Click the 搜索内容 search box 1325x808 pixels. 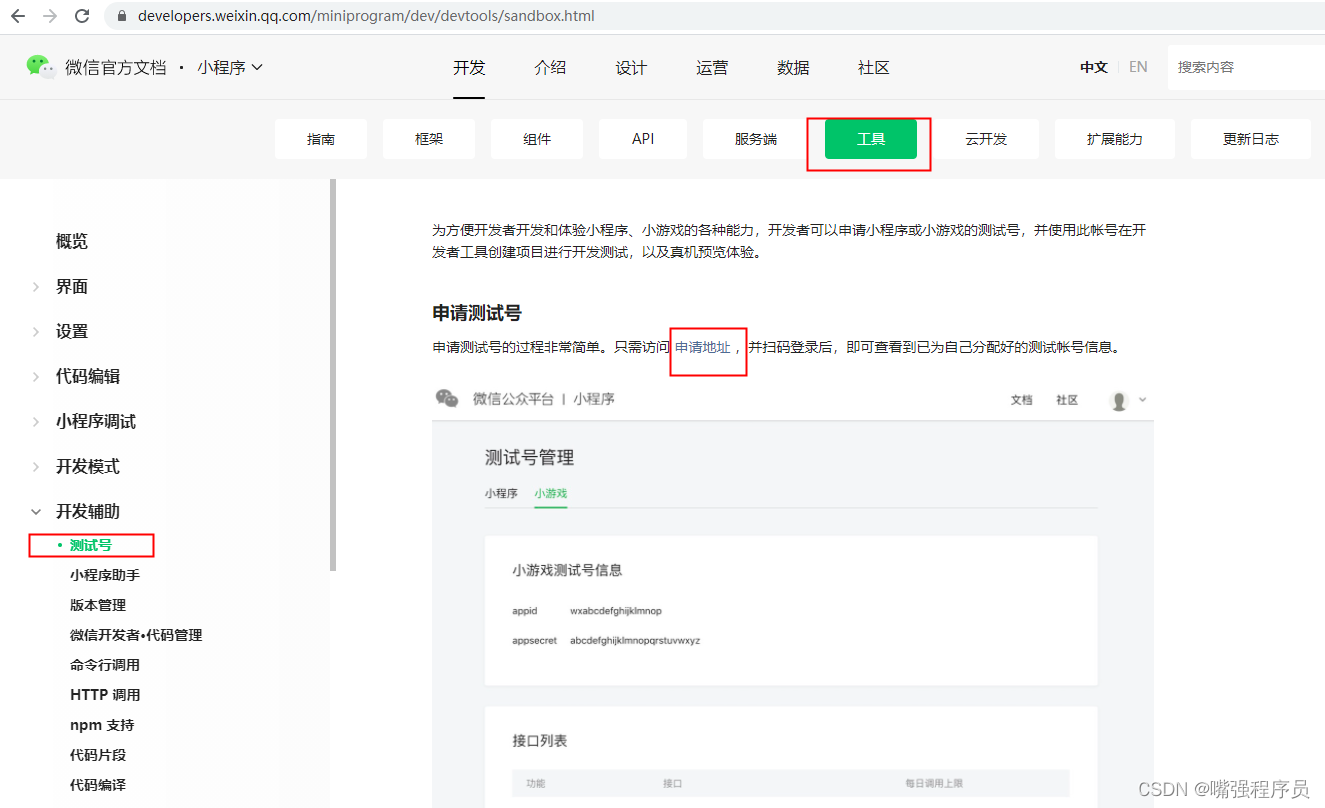coord(1246,67)
